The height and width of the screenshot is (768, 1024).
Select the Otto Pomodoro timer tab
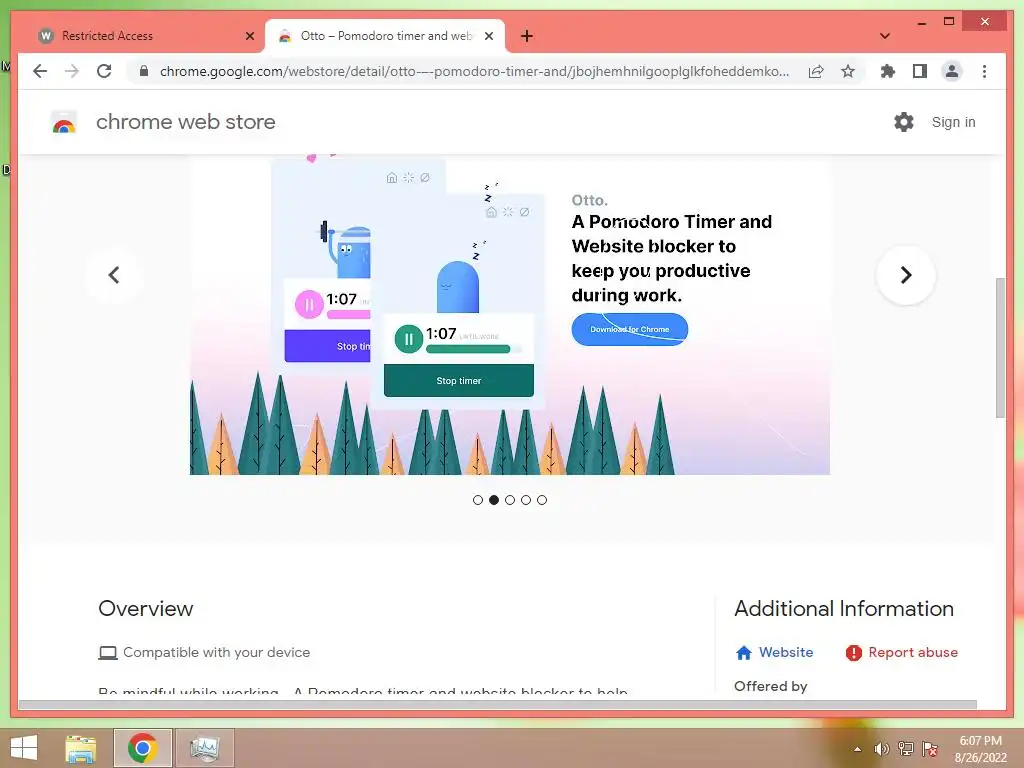tap(385, 36)
